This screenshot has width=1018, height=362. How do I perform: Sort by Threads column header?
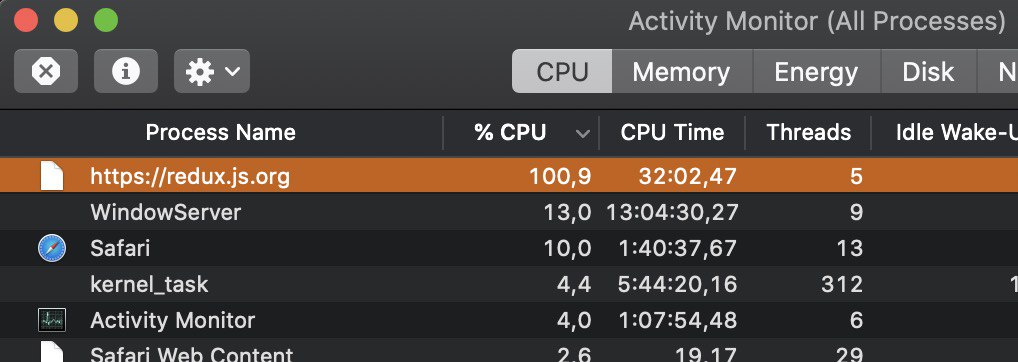(808, 133)
